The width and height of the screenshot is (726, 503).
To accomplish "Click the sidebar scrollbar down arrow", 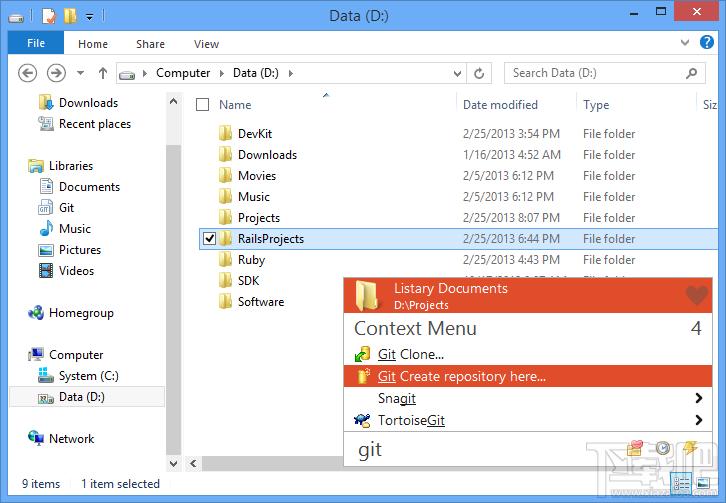I will pos(174,463).
